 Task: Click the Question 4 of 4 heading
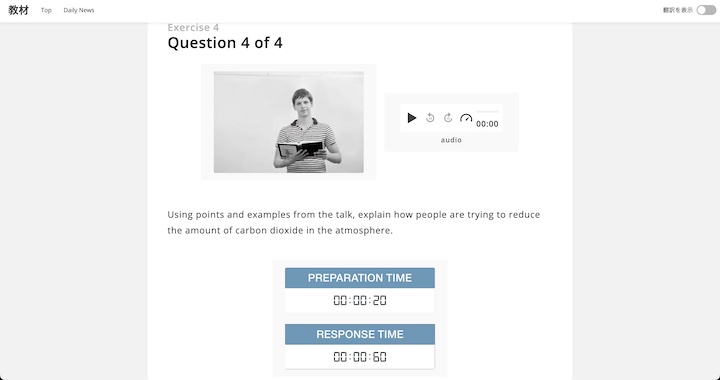pos(225,43)
